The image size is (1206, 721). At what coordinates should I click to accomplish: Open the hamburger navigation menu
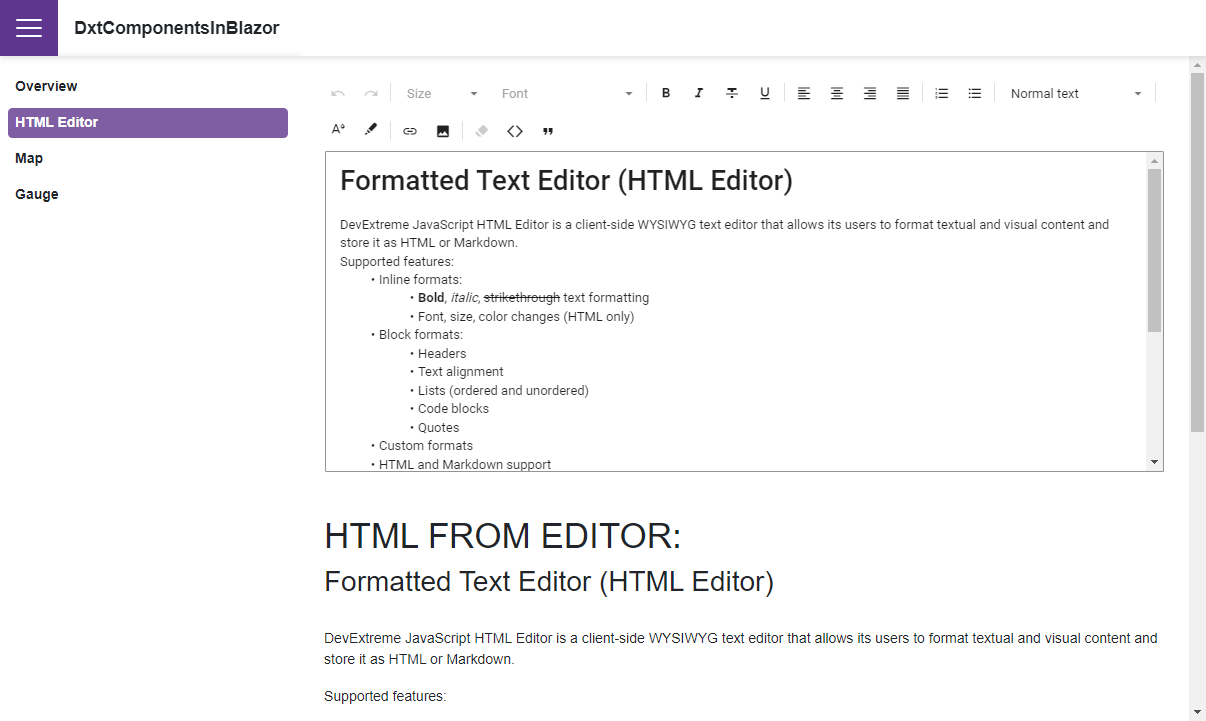point(29,28)
